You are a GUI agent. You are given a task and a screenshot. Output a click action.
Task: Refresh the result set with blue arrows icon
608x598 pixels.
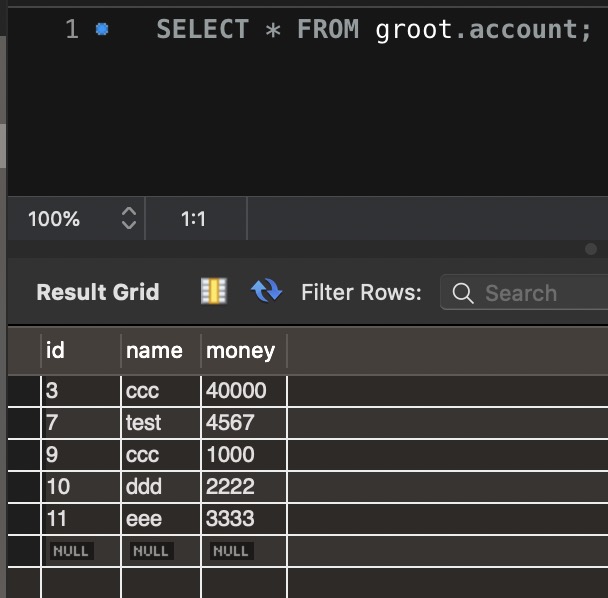click(266, 291)
